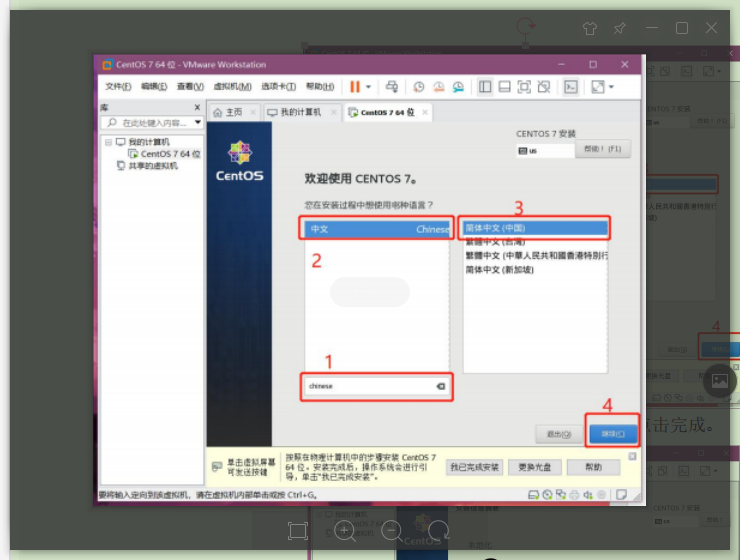The image size is (740, 560).
Task: Open the snapshot manager icon
Action: click(458, 87)
